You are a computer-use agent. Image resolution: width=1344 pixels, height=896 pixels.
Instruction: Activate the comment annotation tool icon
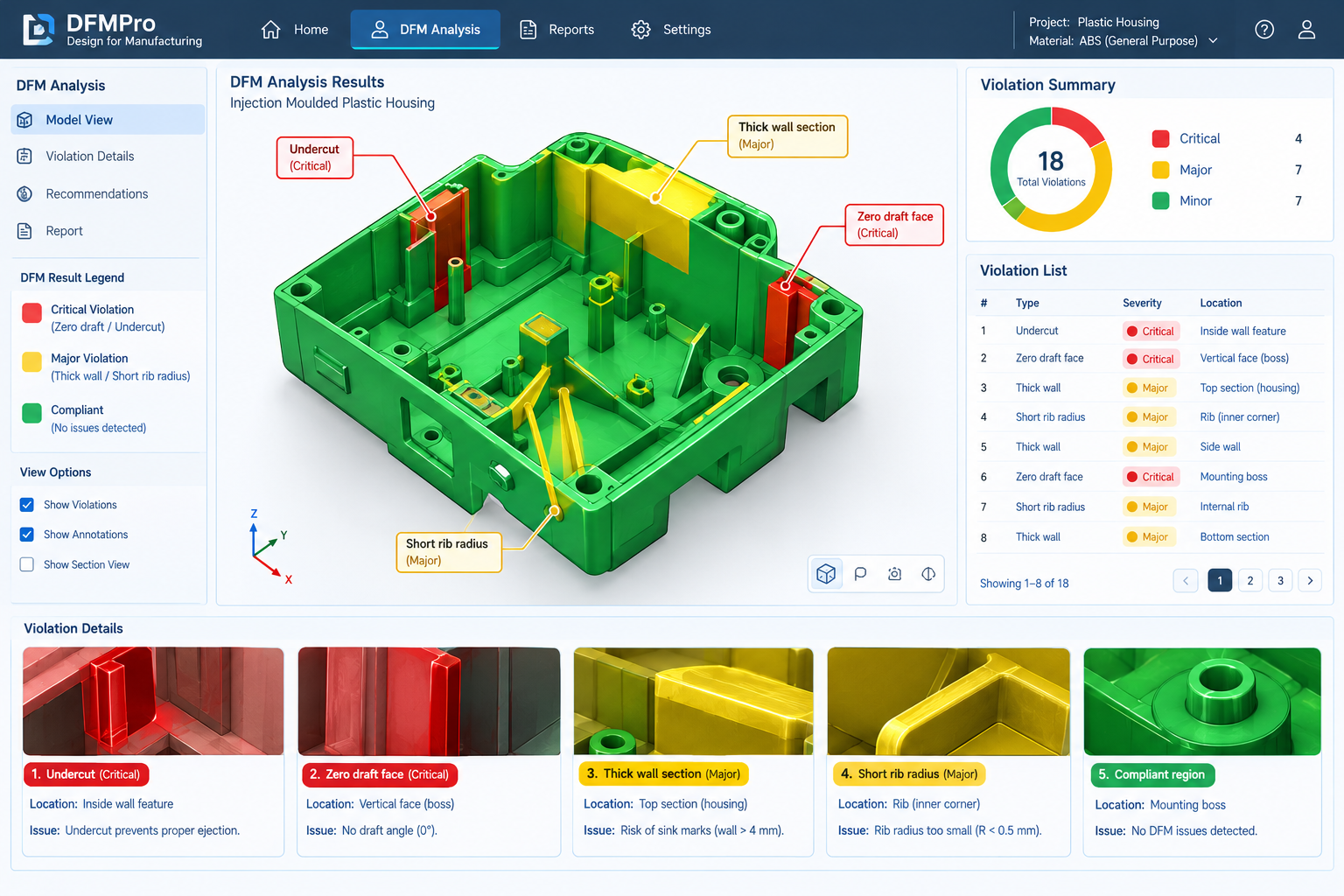point(860,574)
